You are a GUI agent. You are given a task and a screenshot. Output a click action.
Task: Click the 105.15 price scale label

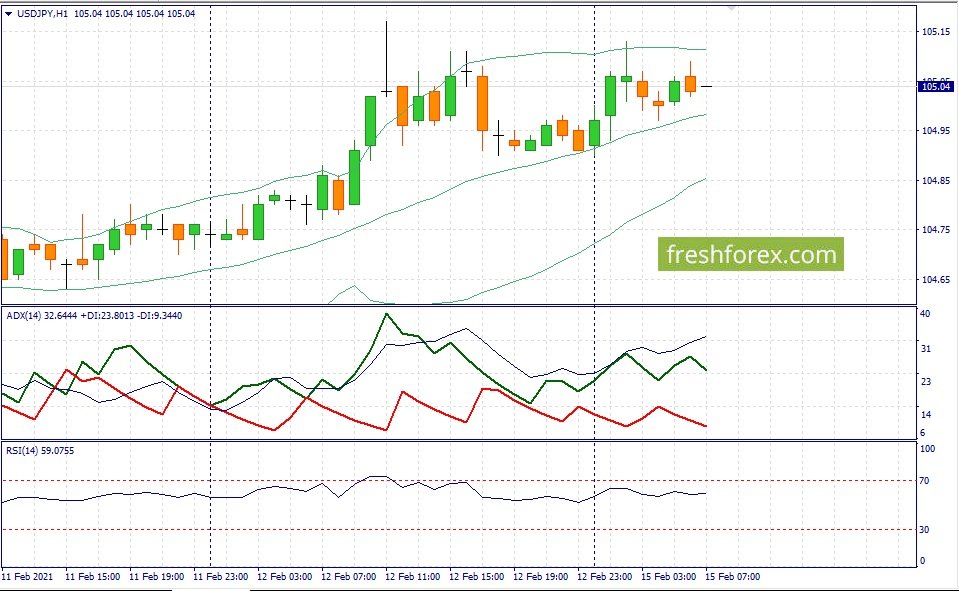(936, 32)
